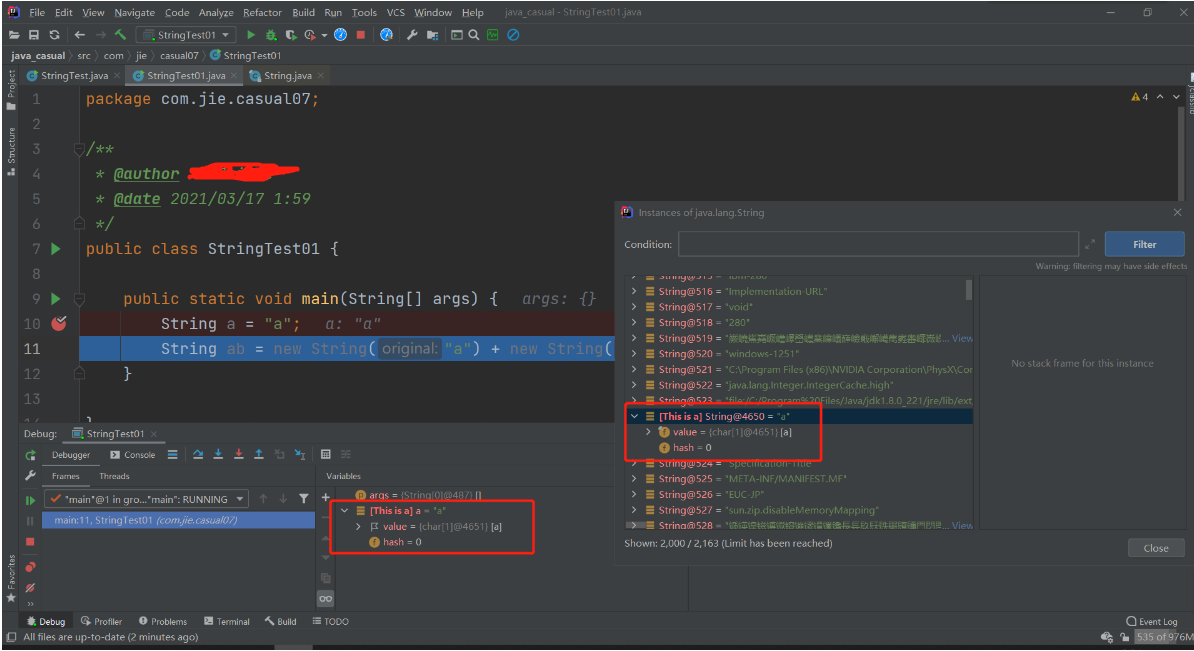Toggle Show Watches glasses icon in the Variables panel
Viewport: 1194px width, 651px height.
(326, 599)
